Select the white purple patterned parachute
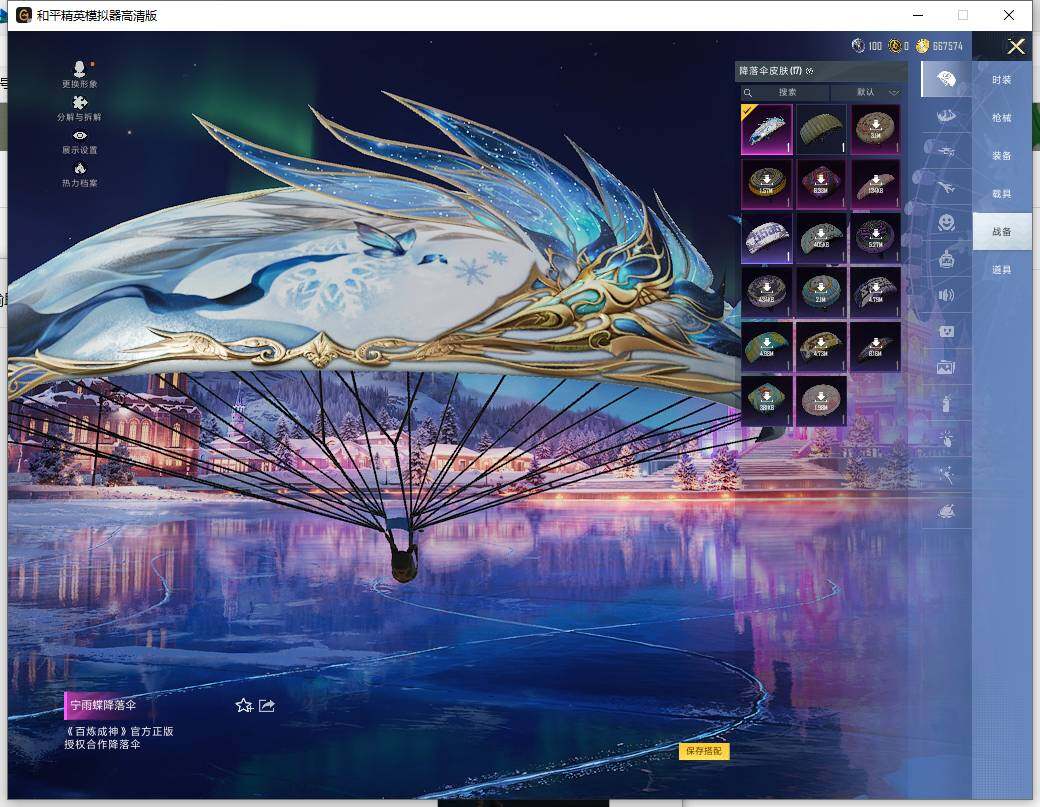The height and width of the screenshot is (807, 1040). coord(767,238)
